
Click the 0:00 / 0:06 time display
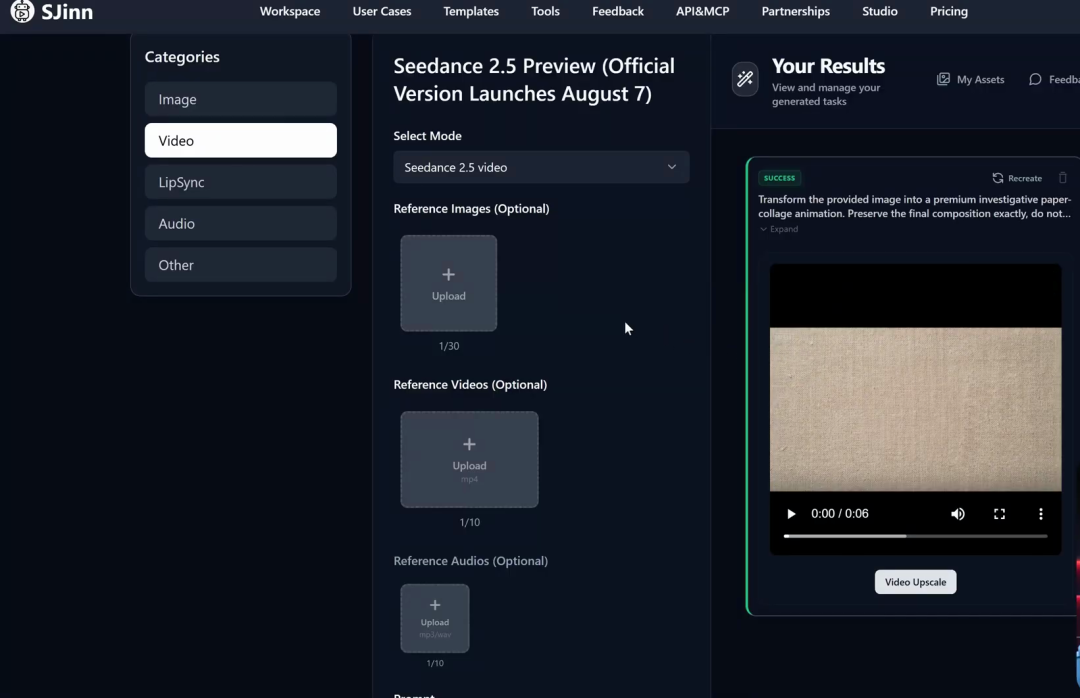tap(840, 514)
